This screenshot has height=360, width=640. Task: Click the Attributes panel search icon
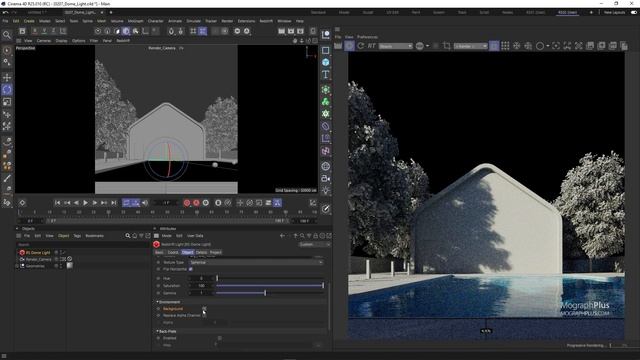(x=302, y=236)
